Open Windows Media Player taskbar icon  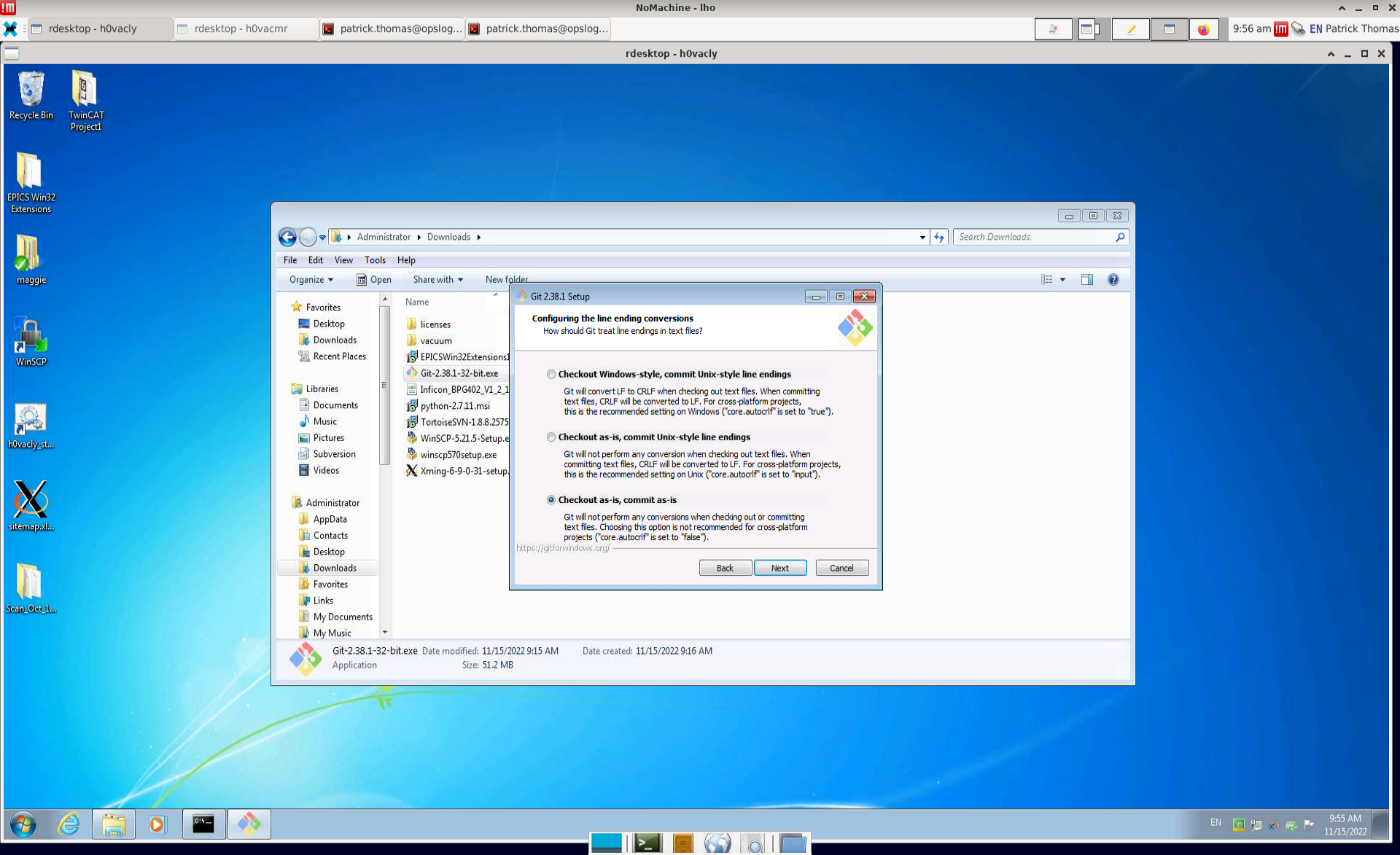(x=157, y=824)
